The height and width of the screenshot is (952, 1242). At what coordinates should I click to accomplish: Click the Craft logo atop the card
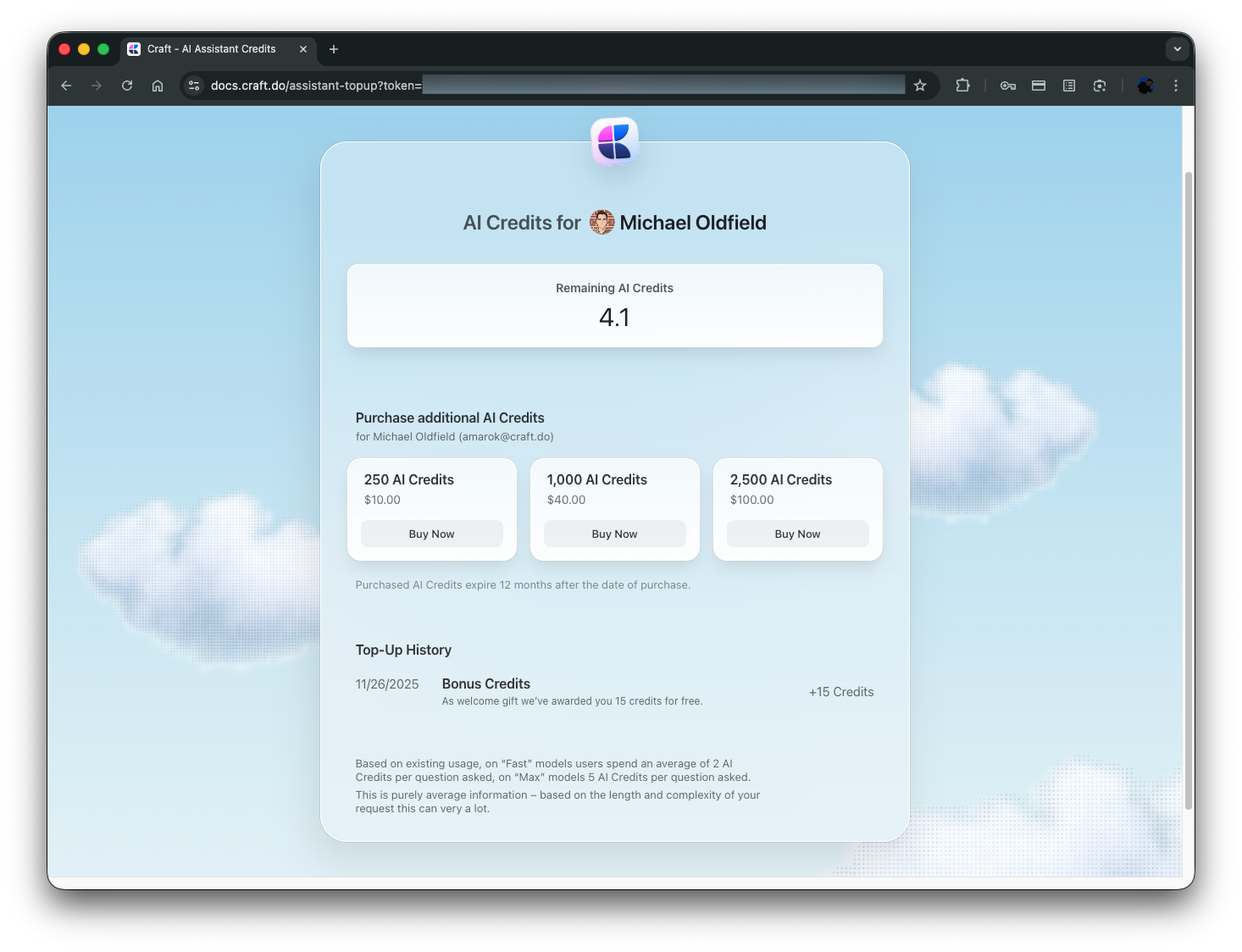[x=615, y=141]
